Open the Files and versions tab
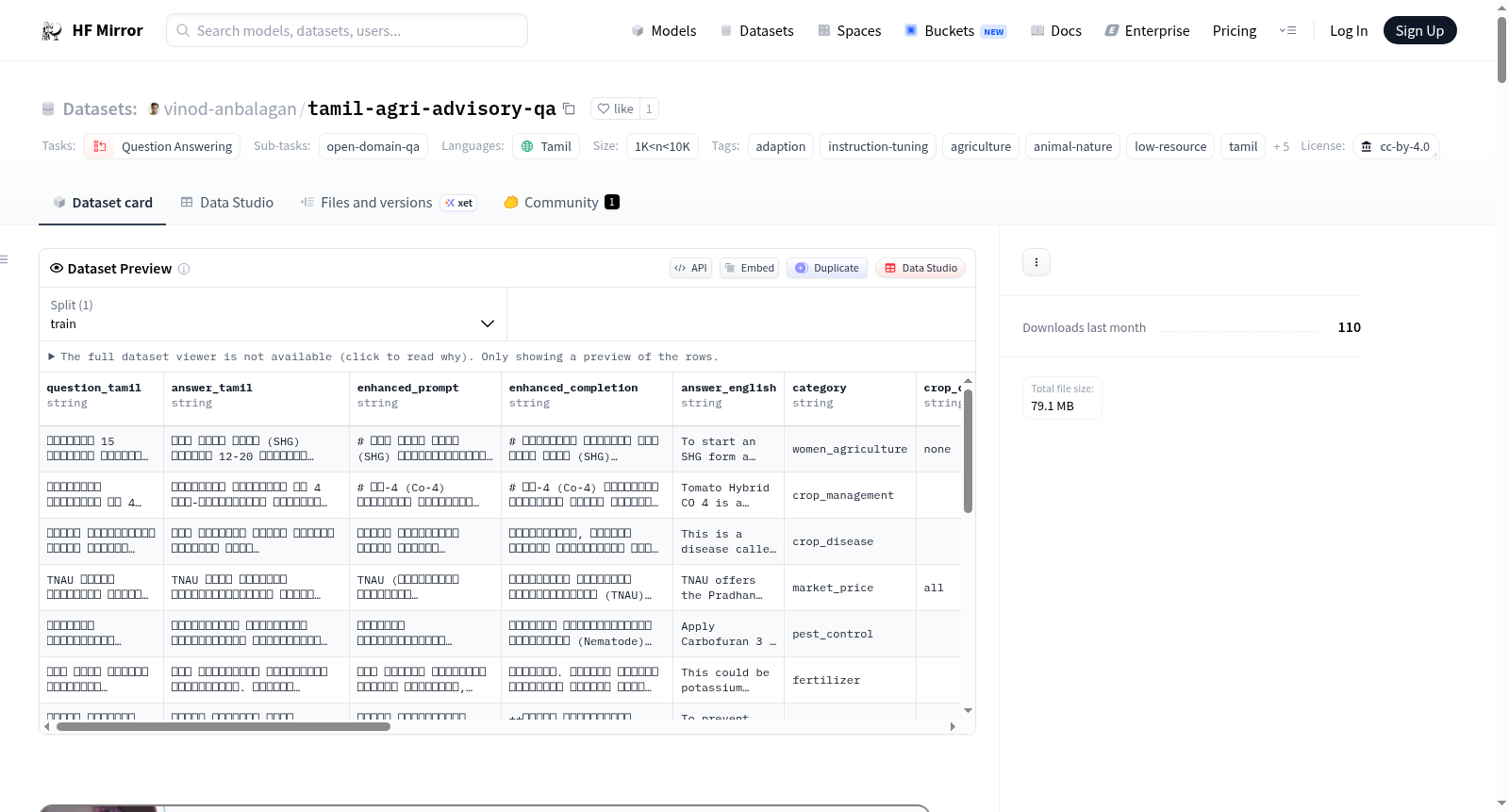 click(389, 202)
